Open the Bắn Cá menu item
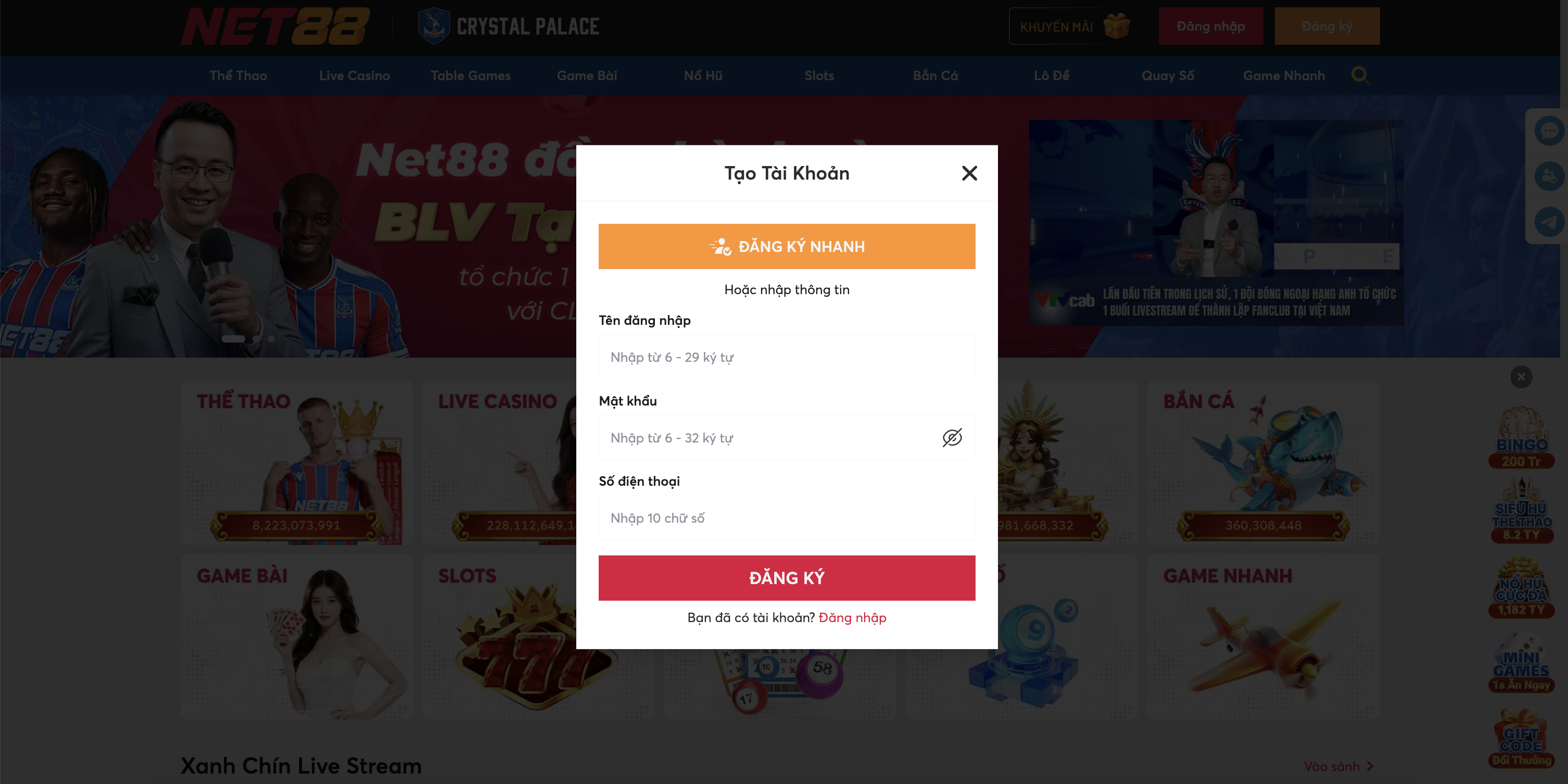Image resolution: width=1568 pixels, height=784 pixels. point(935,75)
